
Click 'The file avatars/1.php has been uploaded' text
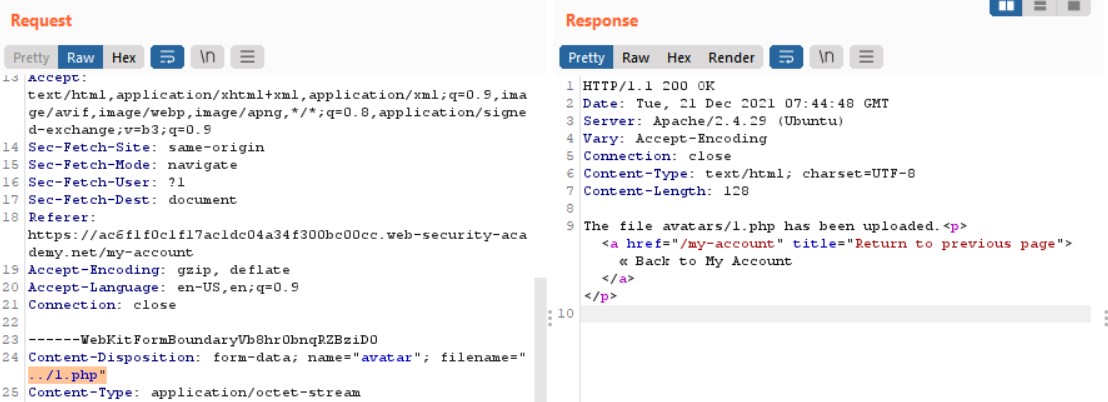click(x=762, y=226)
